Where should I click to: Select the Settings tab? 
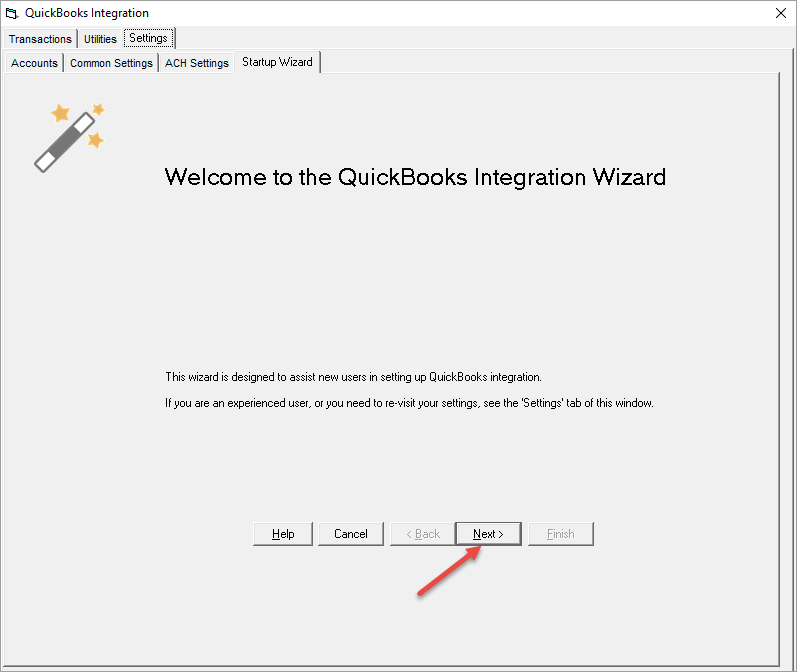pos(148,38)
